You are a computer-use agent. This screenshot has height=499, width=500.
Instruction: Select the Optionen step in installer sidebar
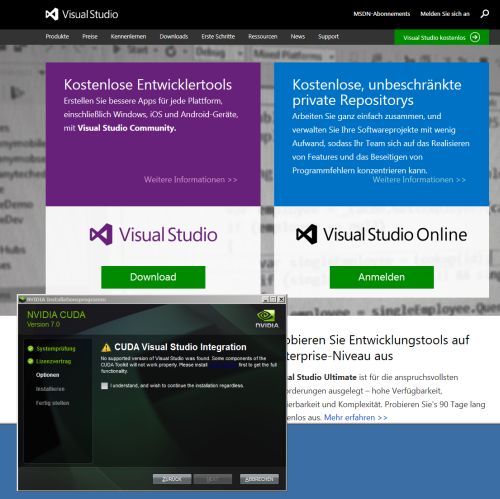(47, 375)
